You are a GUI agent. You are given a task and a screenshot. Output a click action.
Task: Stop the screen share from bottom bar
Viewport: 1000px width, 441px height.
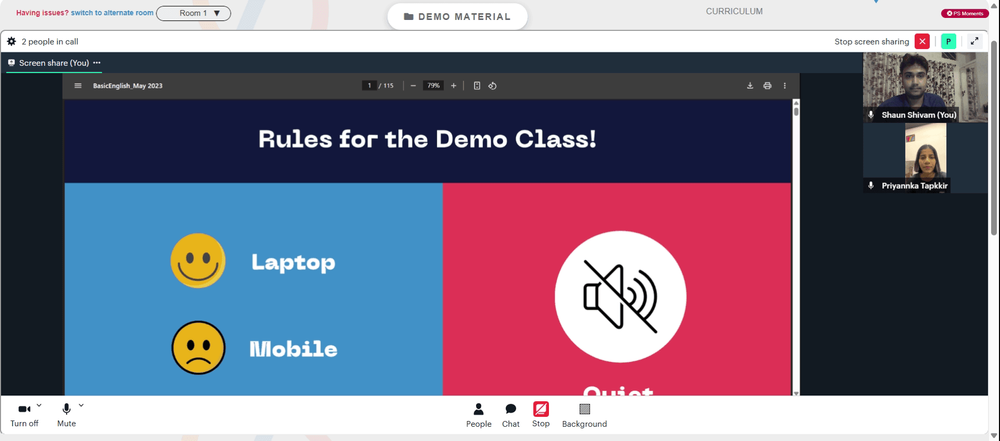click(x=541, y=415)
